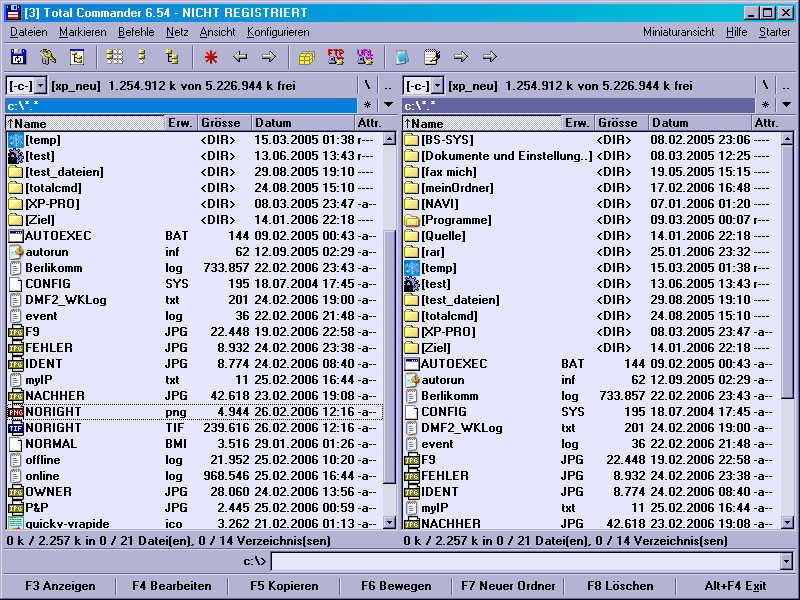Open the Dateien menu
This screenshot has width=800, height=600.
pyautogui.click(x=29, y=32)
